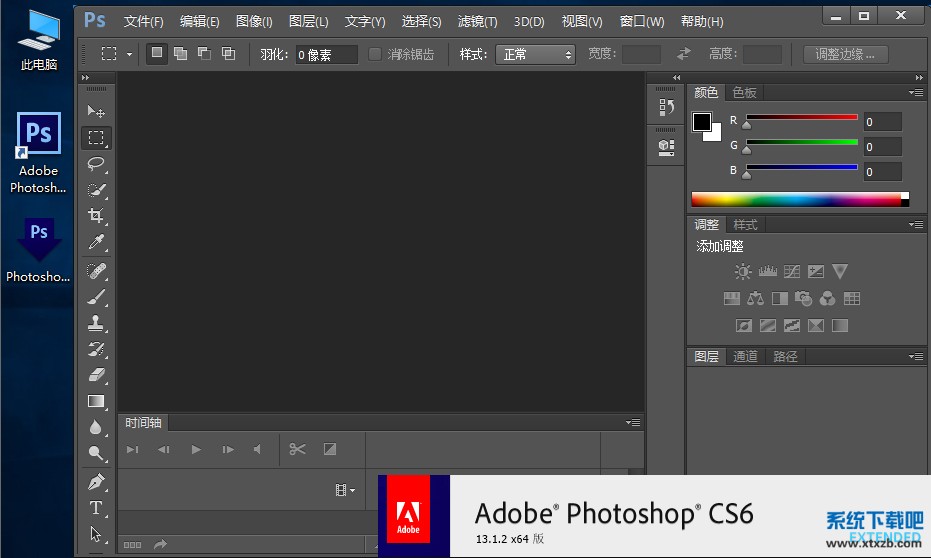Split the clip with the timeline scissors icon

click(x=297, y=449)
